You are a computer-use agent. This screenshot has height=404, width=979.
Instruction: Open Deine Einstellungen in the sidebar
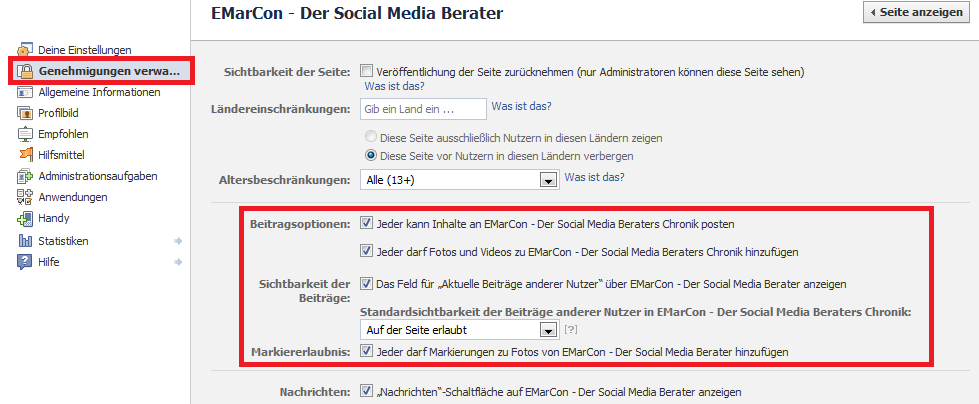coord(85,49)
